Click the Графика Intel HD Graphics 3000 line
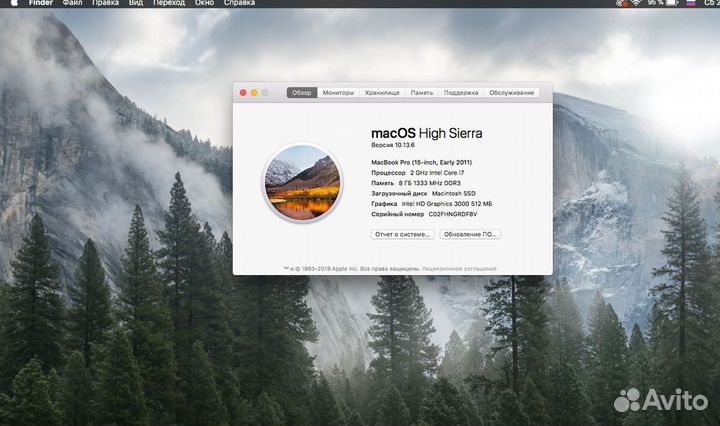 point(432,203)
